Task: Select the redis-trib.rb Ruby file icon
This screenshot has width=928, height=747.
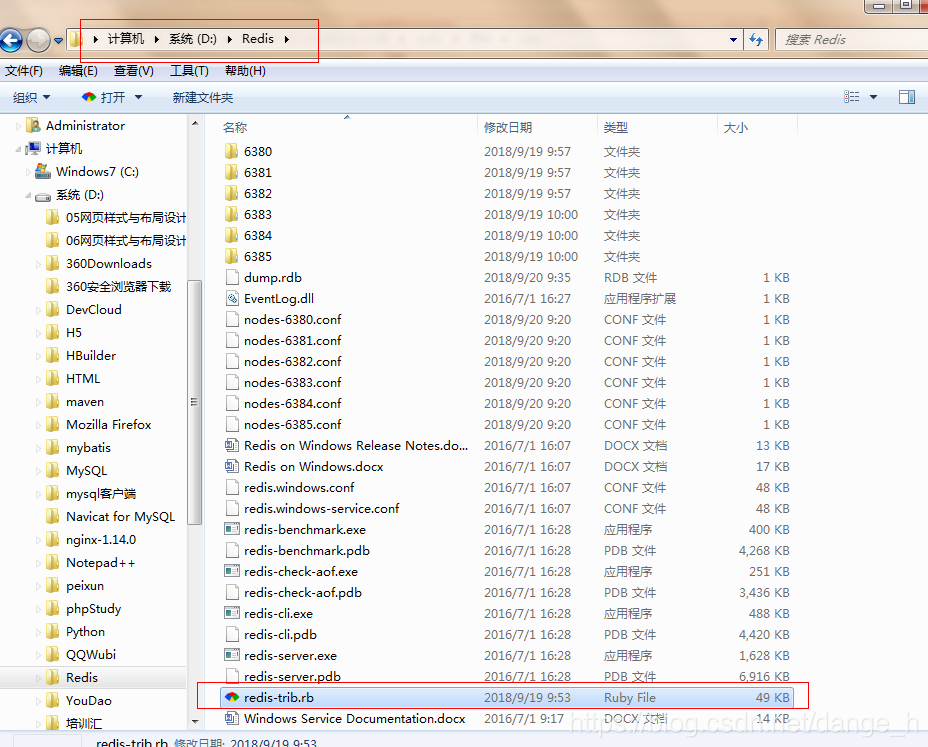Action: pyautogui.click(x=232, y=697)
